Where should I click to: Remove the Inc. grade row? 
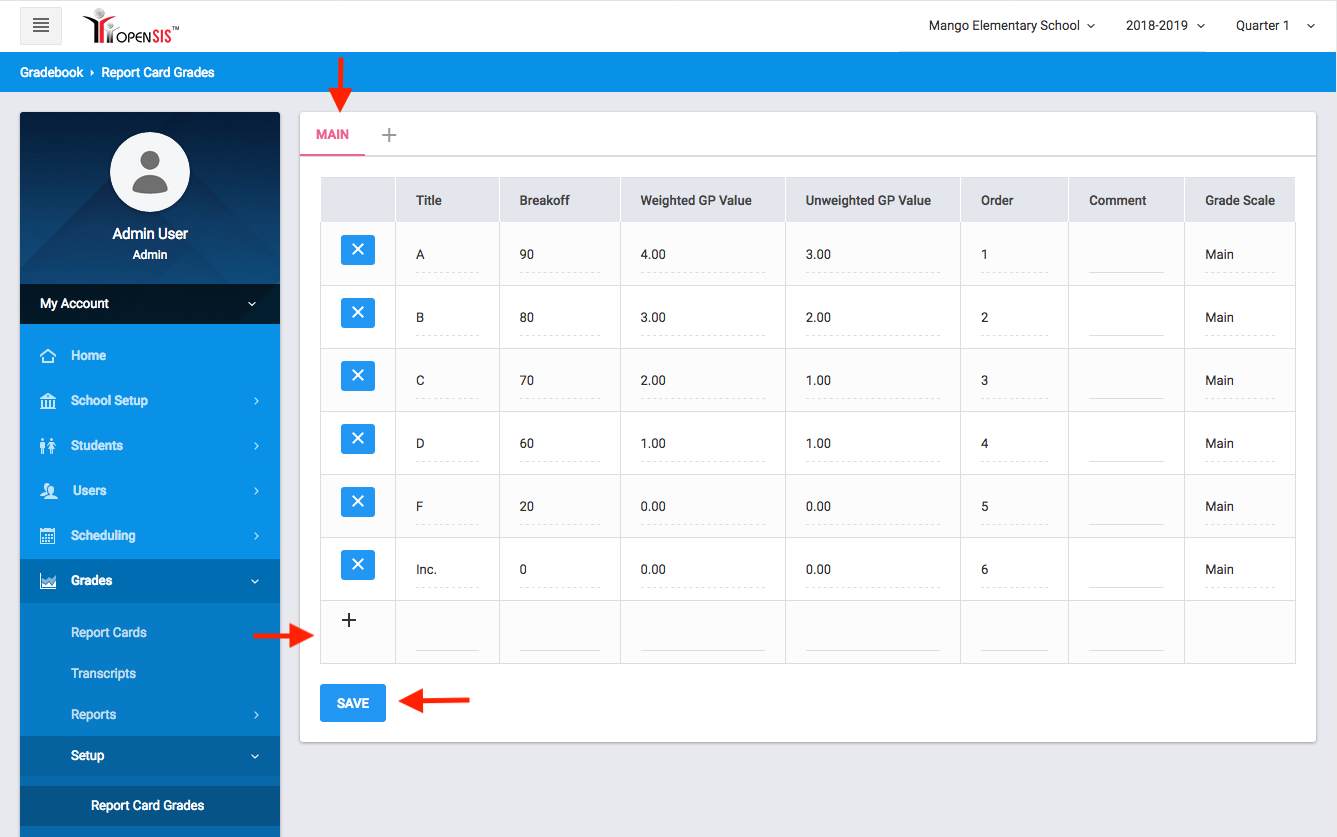tap(358, 565)
